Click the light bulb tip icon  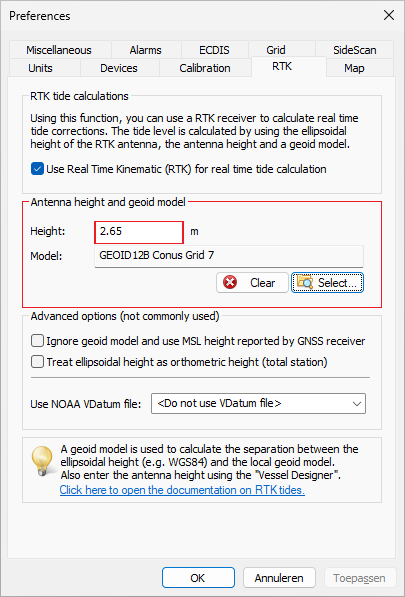[41, 461]
